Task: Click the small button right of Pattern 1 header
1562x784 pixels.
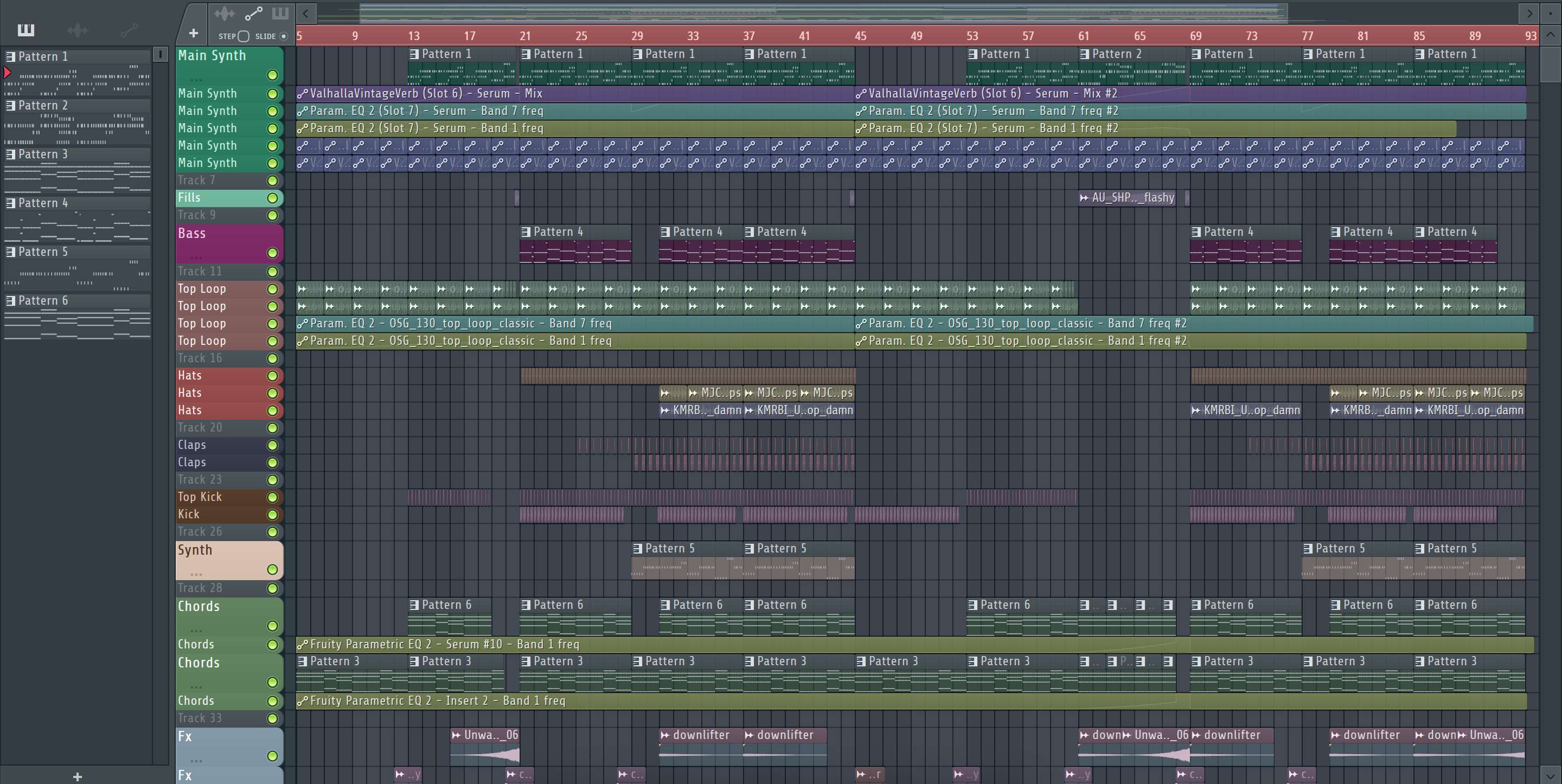Action: click(x=160, y=55)
